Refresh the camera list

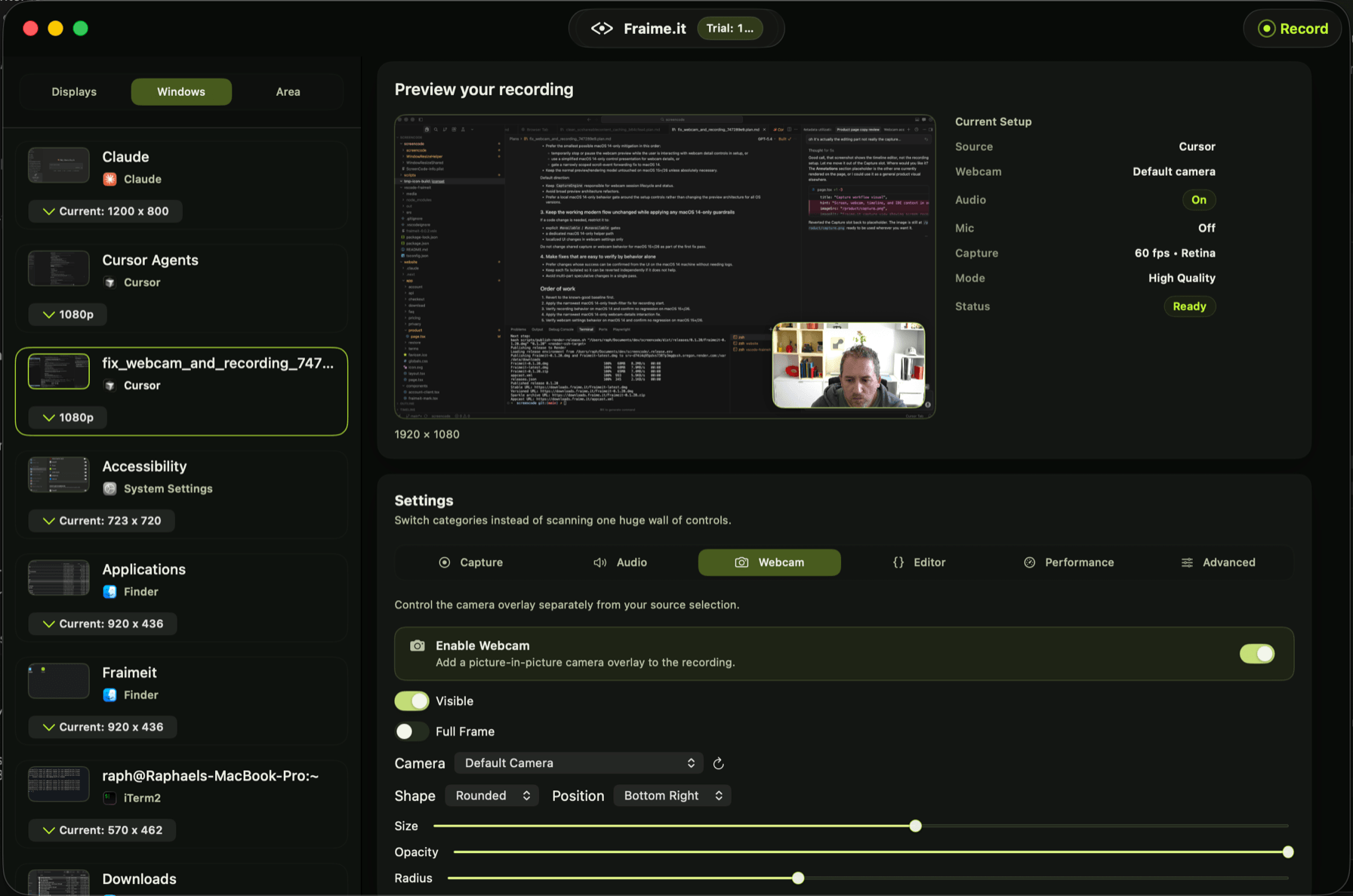click(x=719, y=764)
